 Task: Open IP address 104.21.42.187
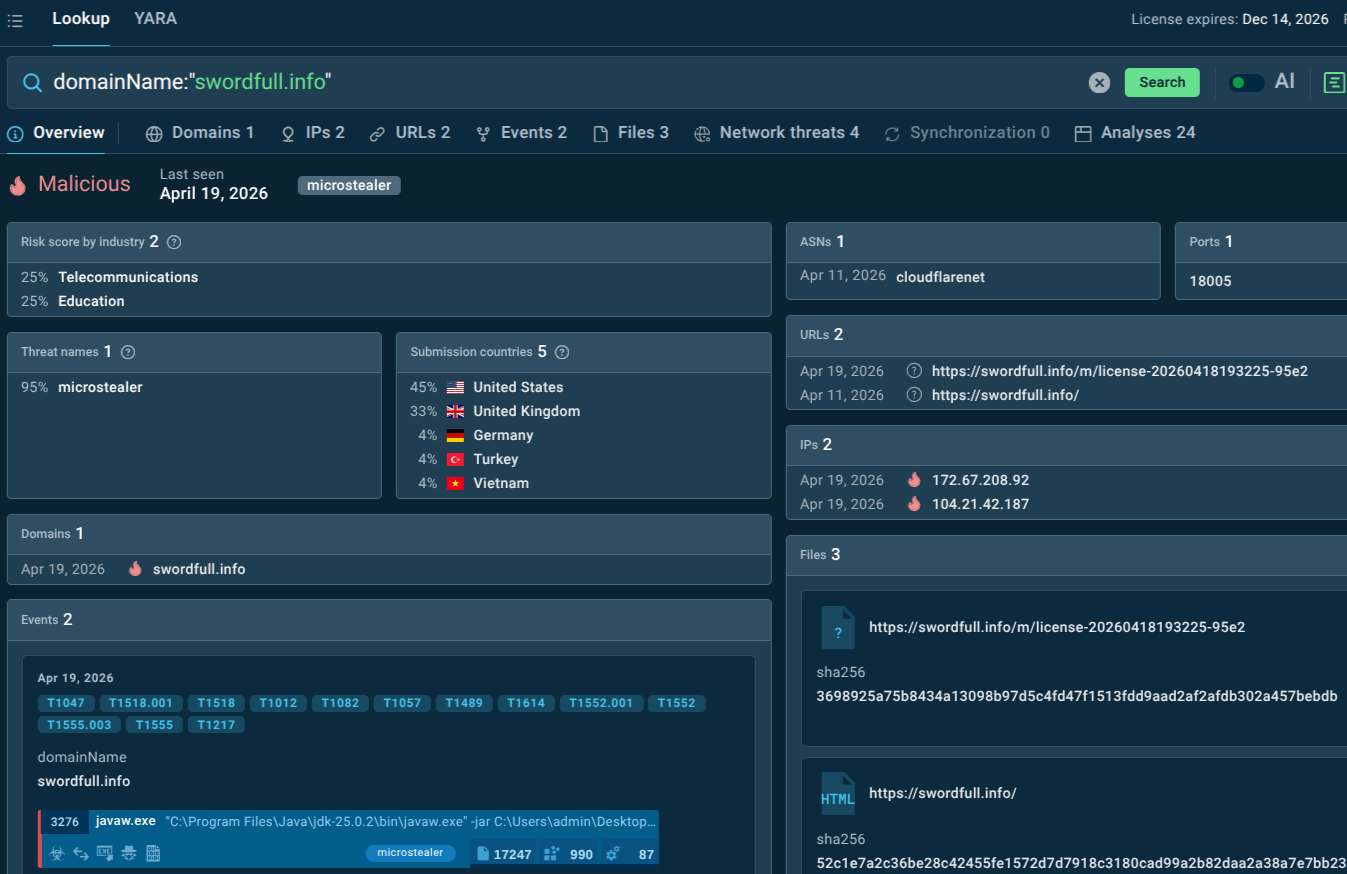980,504
